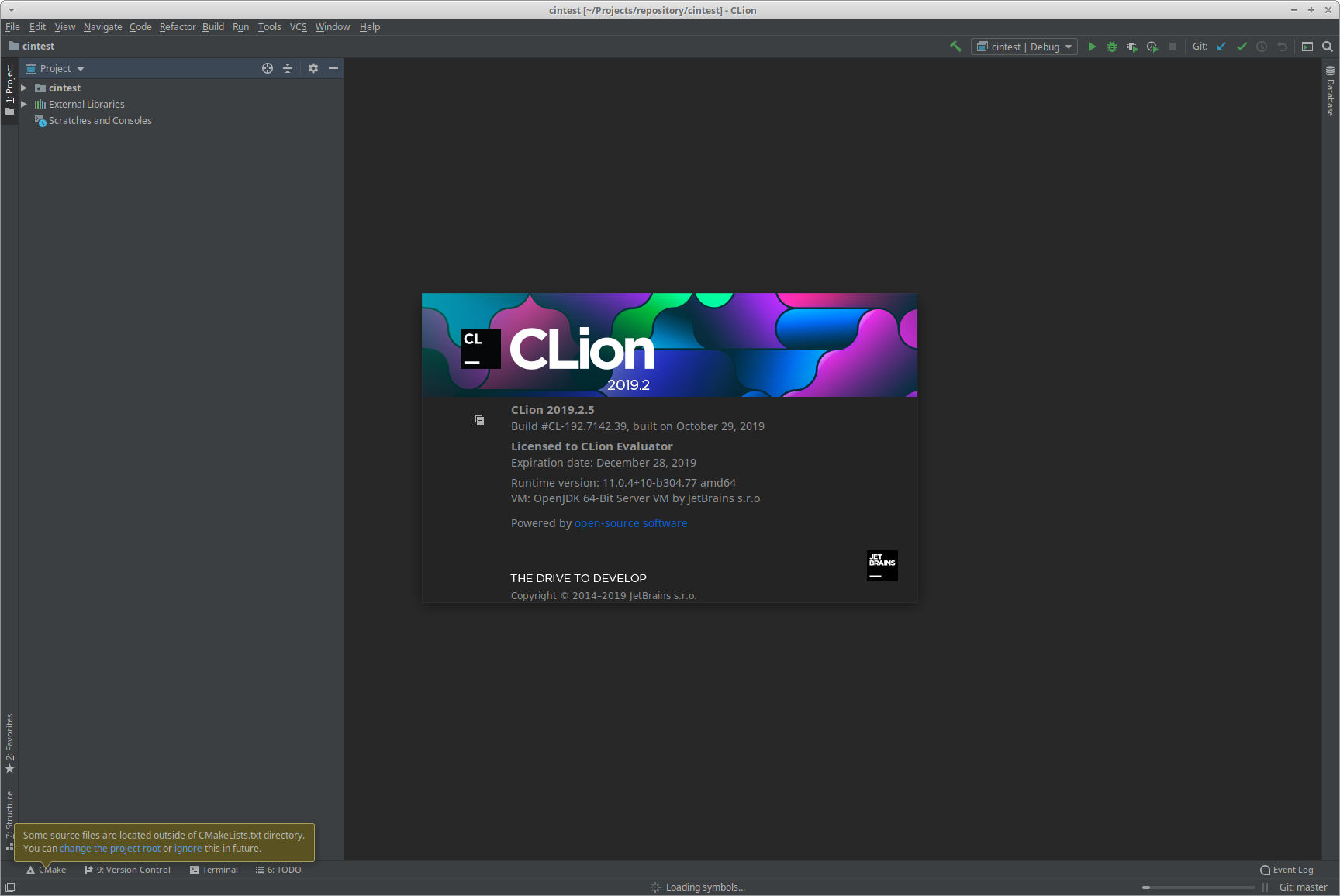Open the run anything / terminal frame icon

click(x=1307, y=47)
